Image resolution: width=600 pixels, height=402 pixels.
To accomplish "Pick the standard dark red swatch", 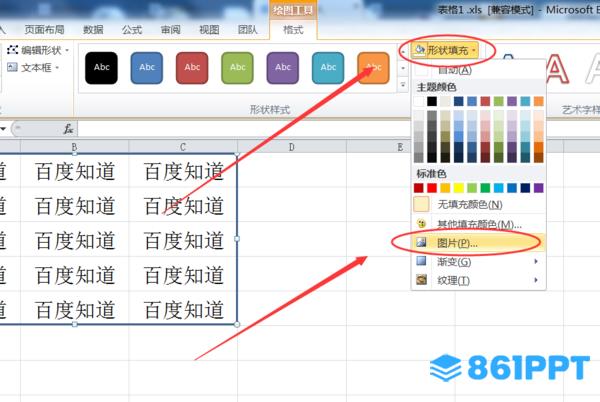I will tap(419, 188).
